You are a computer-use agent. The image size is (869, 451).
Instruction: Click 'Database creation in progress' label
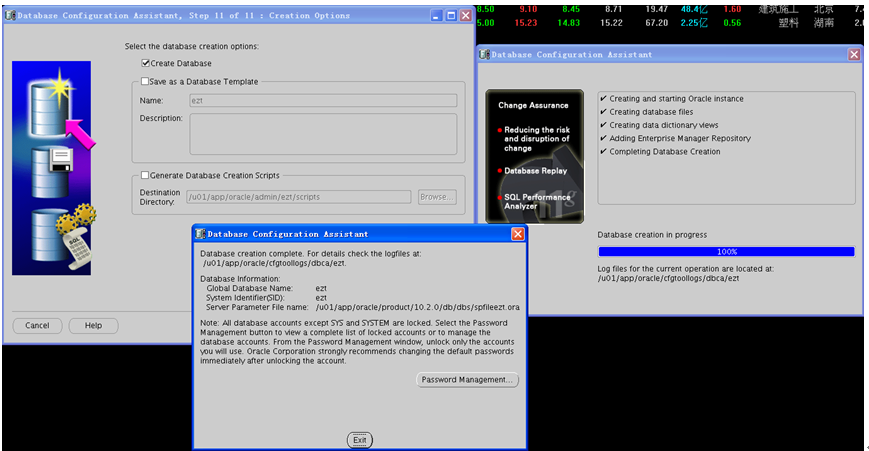click(x=652, y=235)
